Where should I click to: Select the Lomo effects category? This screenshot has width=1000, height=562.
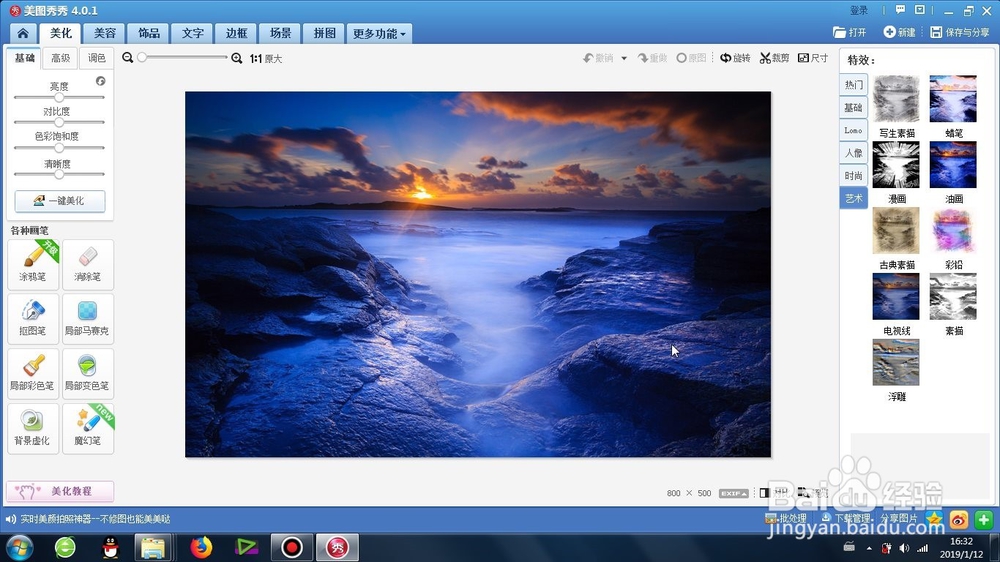853,130
